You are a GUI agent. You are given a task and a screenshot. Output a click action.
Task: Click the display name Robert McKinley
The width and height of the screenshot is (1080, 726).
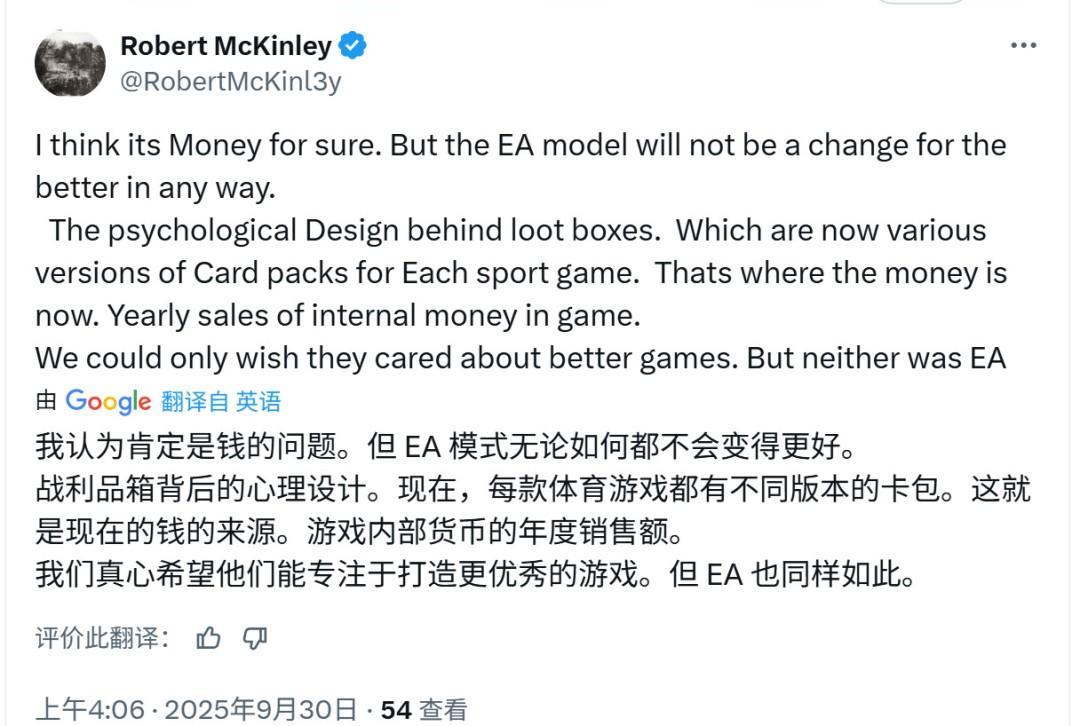226,45
